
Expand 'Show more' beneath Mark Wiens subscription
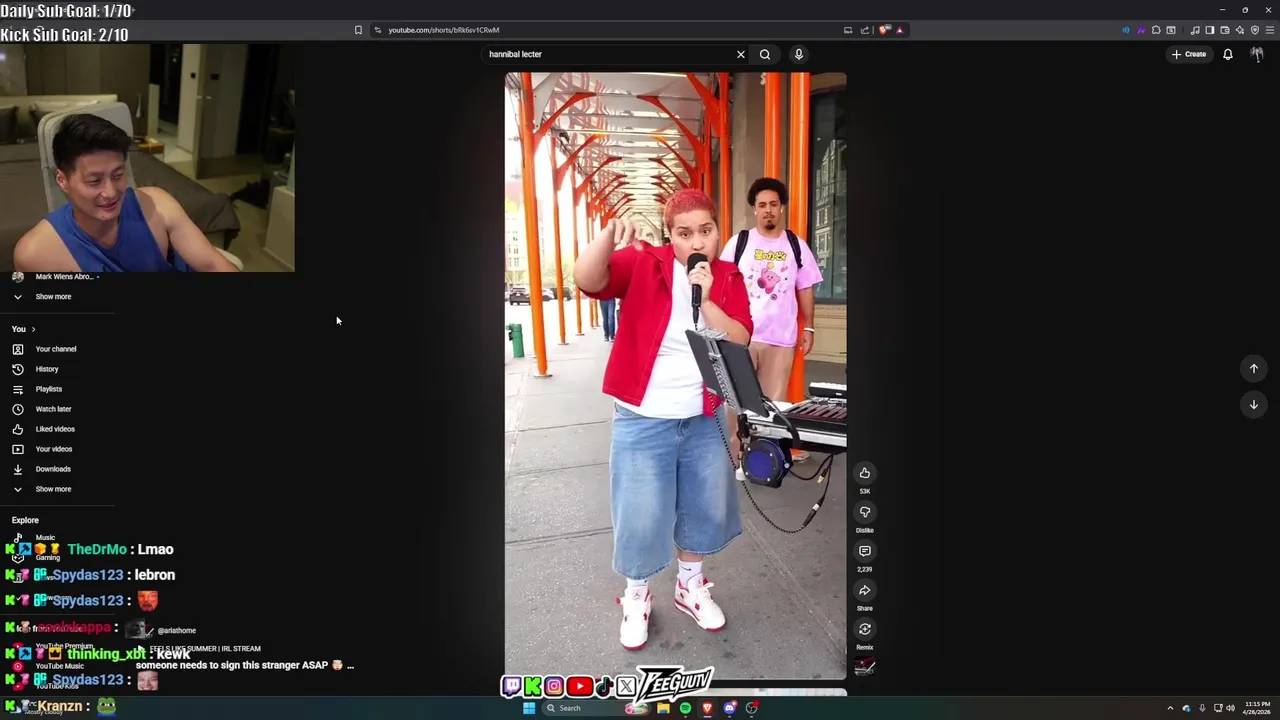53,297
